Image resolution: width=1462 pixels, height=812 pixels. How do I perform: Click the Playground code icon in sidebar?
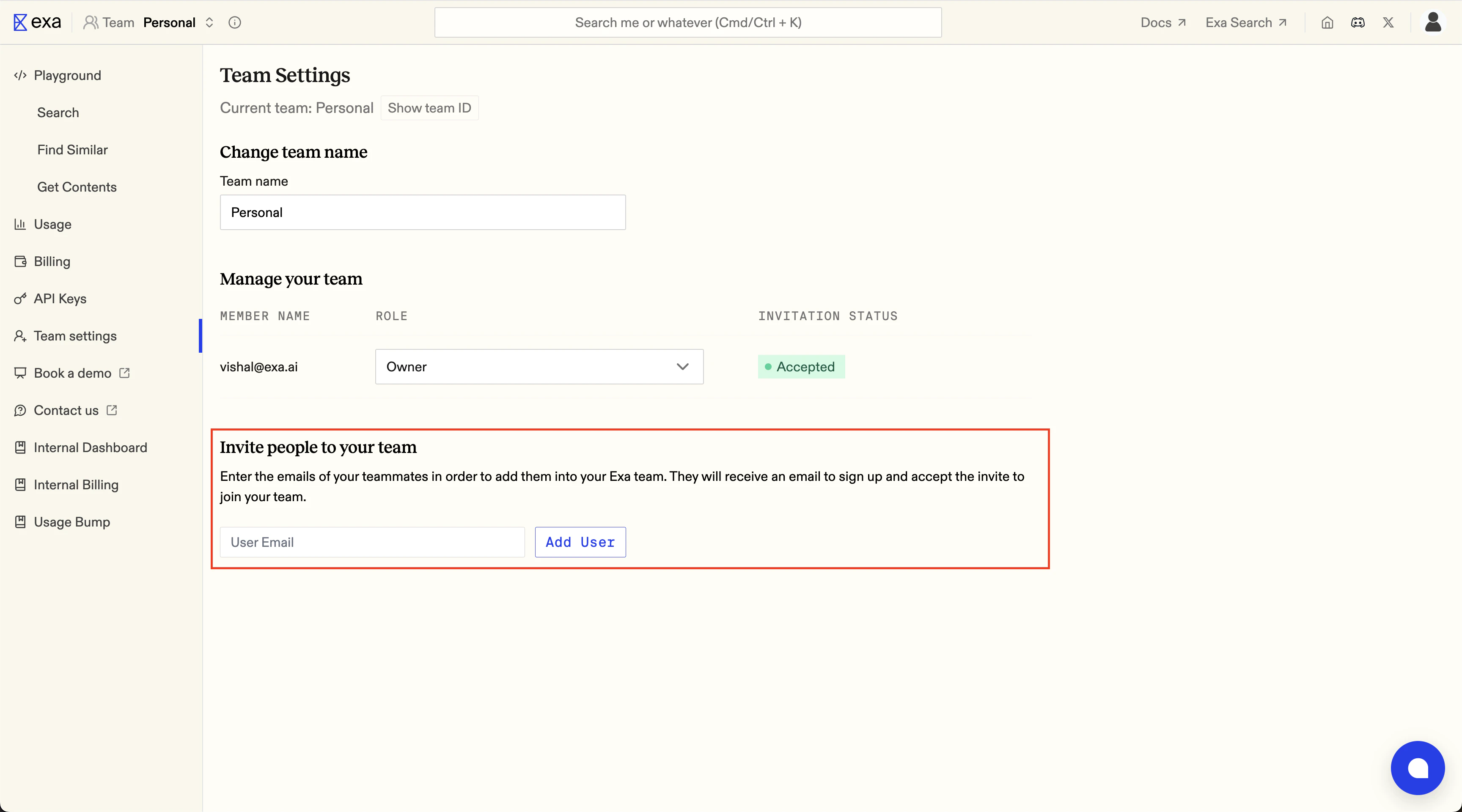[20, 75]
